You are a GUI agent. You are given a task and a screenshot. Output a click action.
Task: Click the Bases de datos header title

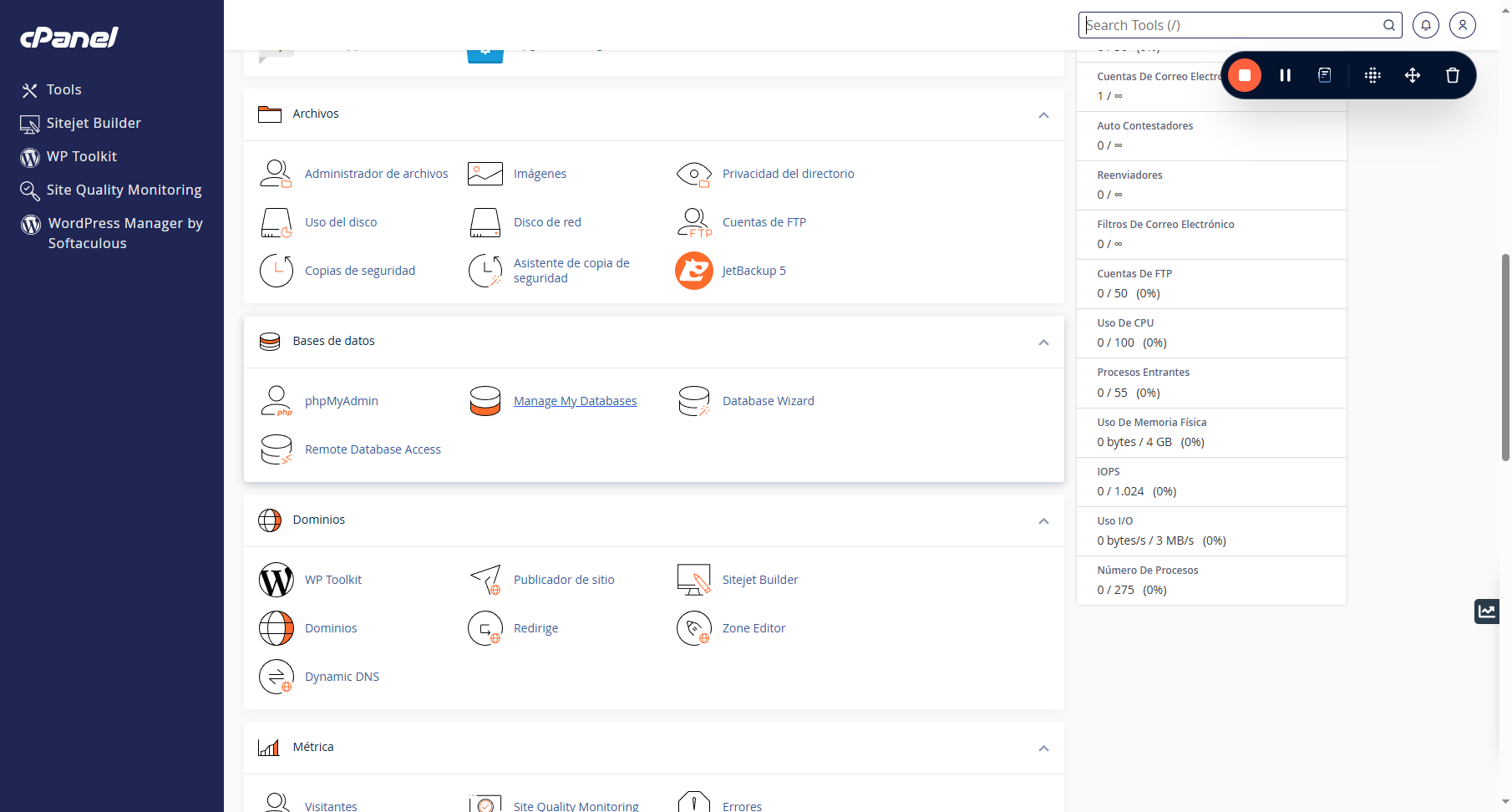(333, 341)
